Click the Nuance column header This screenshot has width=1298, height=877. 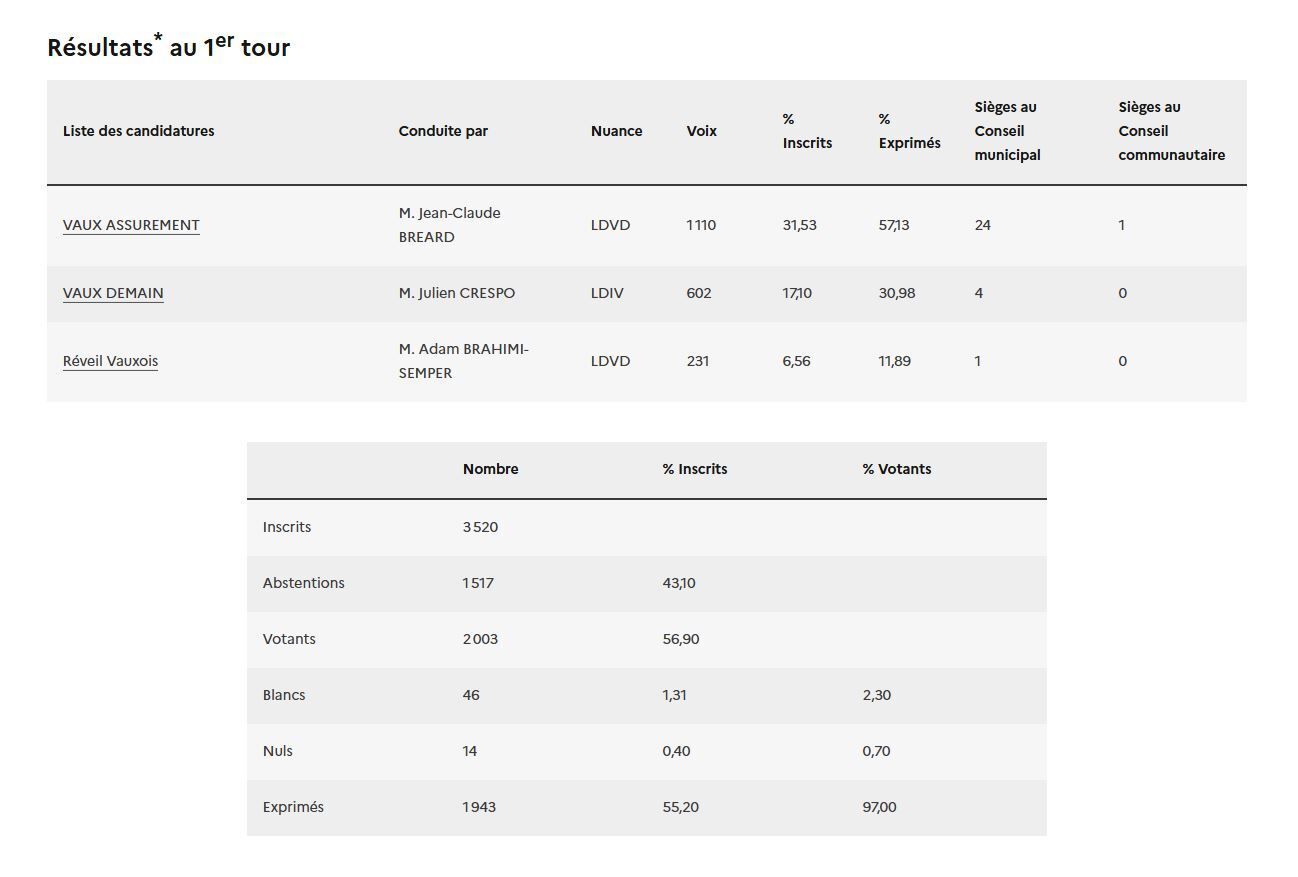point(616,131)
